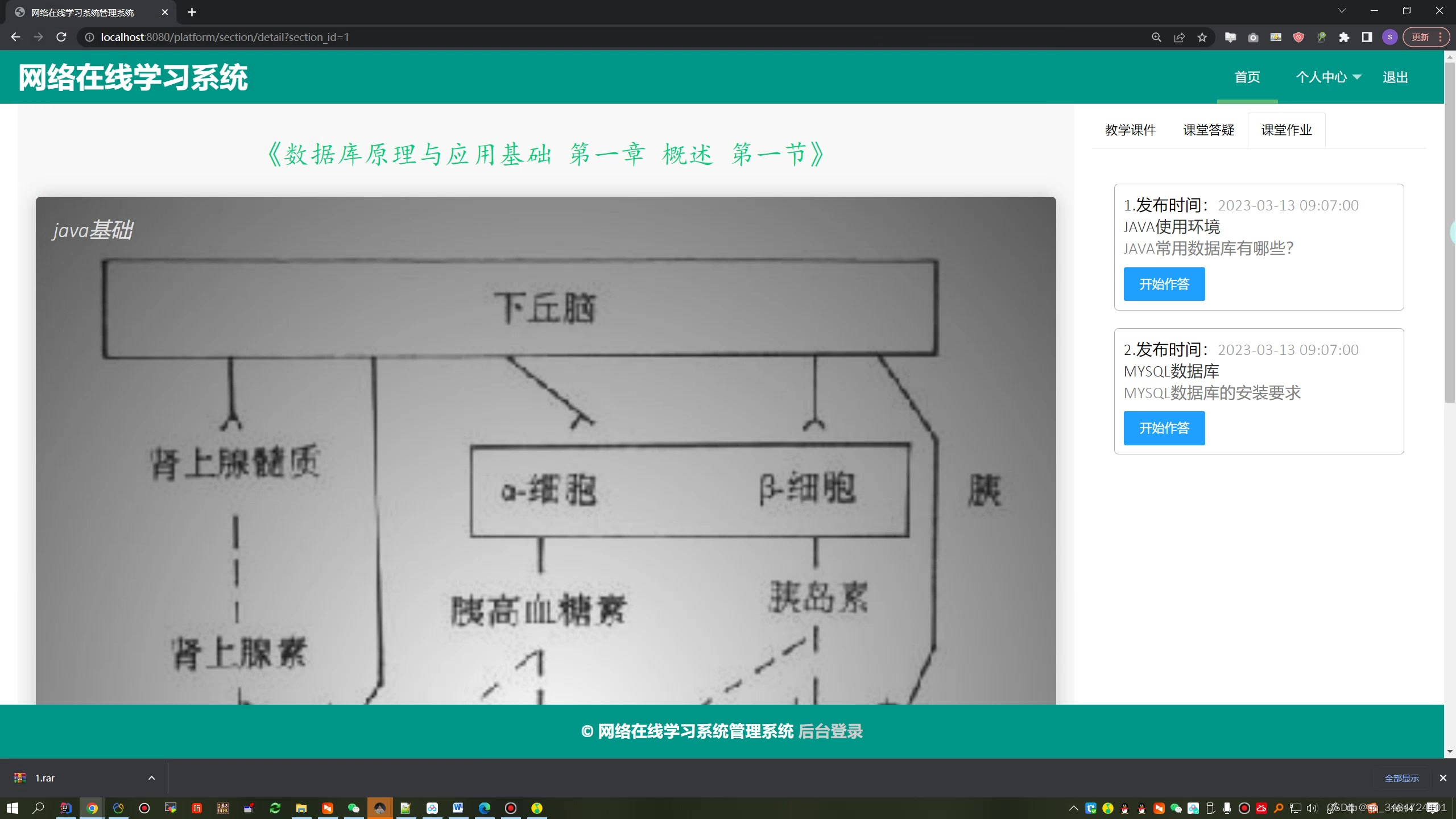Open the camera screenshot extension
The height and width of the screenshot is (819, 1456).
click(1253, 37)
